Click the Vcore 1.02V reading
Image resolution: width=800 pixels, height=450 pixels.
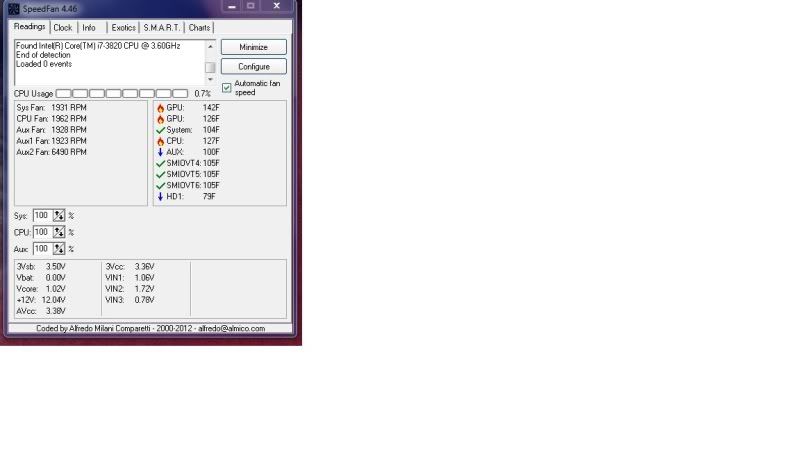tap(41, 289)
